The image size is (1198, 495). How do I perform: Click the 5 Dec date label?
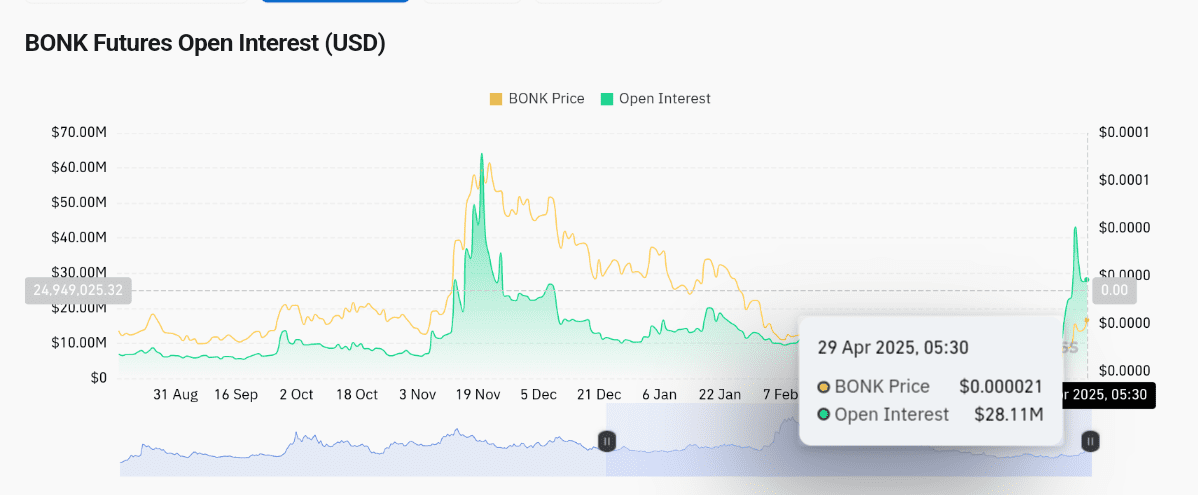[x=539, y=395]
